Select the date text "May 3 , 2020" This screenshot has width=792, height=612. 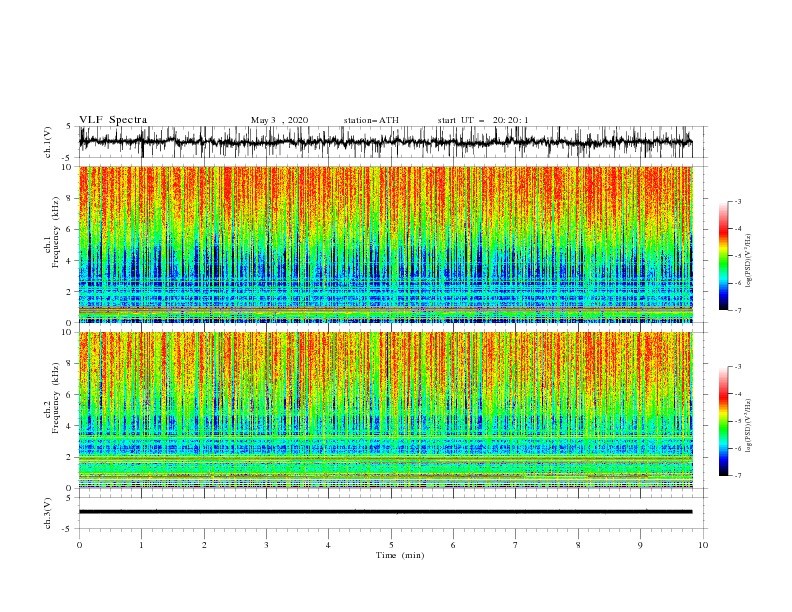279,120
